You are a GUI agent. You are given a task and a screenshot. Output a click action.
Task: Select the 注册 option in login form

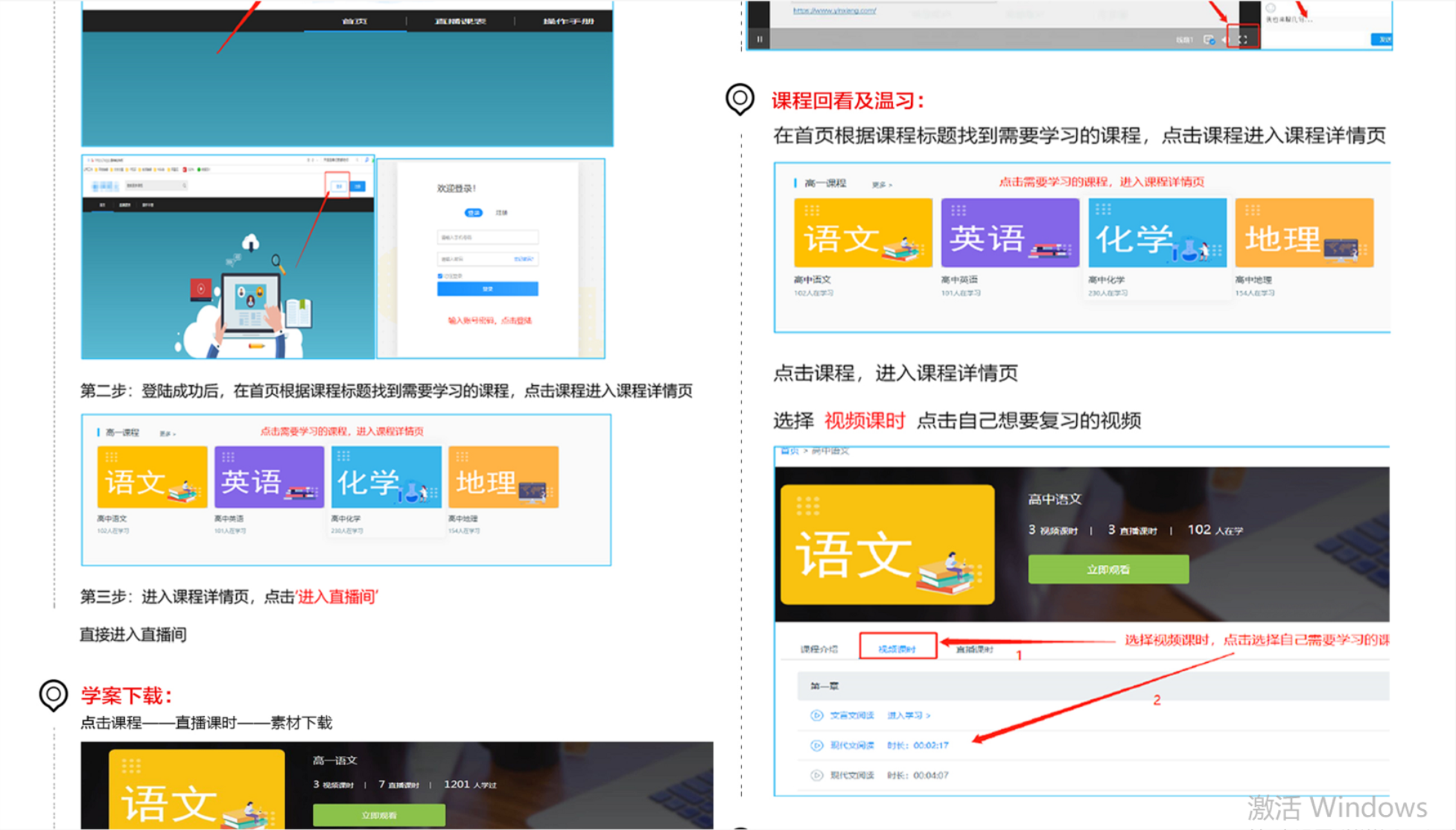(x=501, y=213)
